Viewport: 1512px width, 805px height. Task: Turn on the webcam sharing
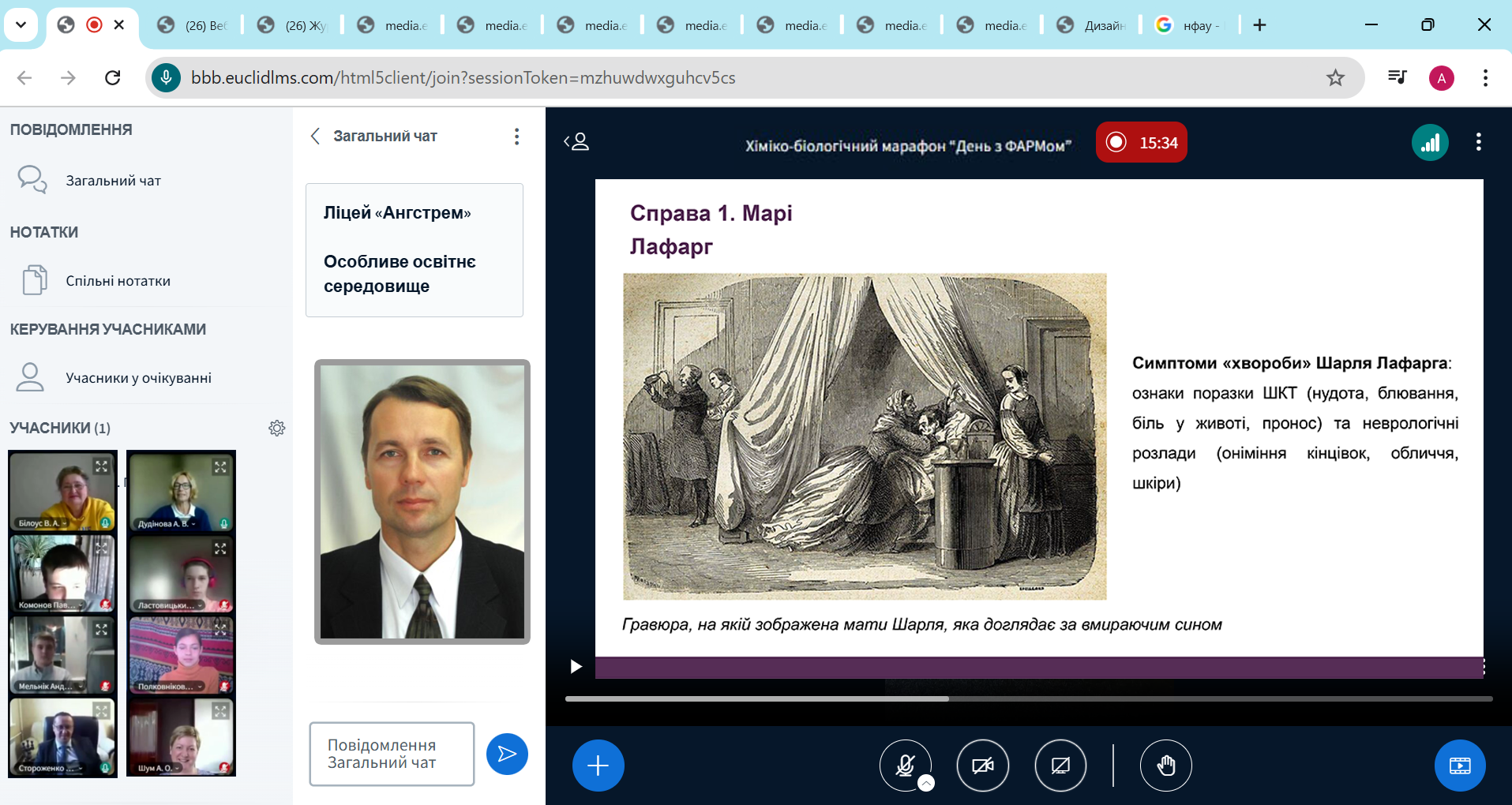pos(982,766)
